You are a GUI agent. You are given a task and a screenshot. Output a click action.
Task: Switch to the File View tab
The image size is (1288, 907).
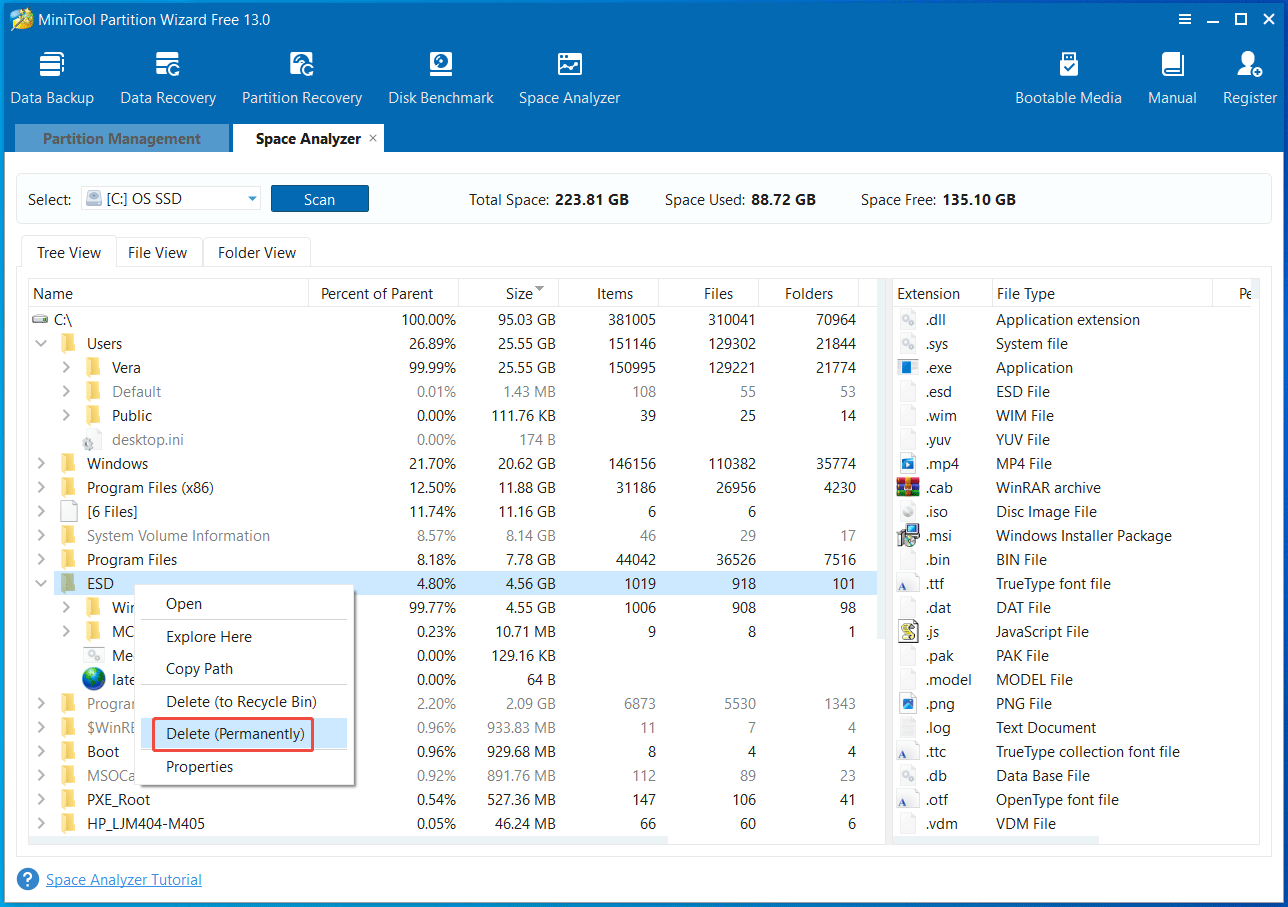point(158,252)
